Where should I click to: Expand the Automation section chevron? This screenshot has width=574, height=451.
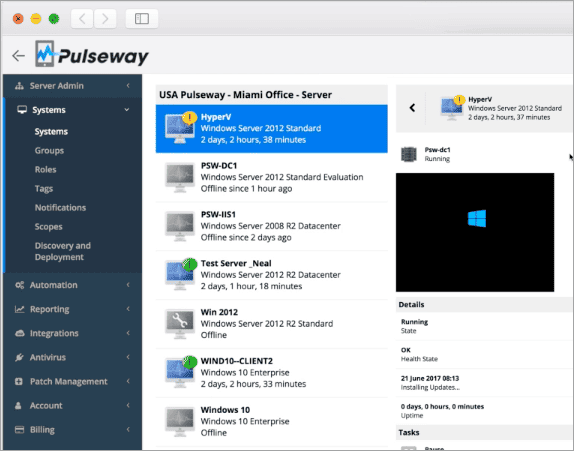tap(128, 285)
